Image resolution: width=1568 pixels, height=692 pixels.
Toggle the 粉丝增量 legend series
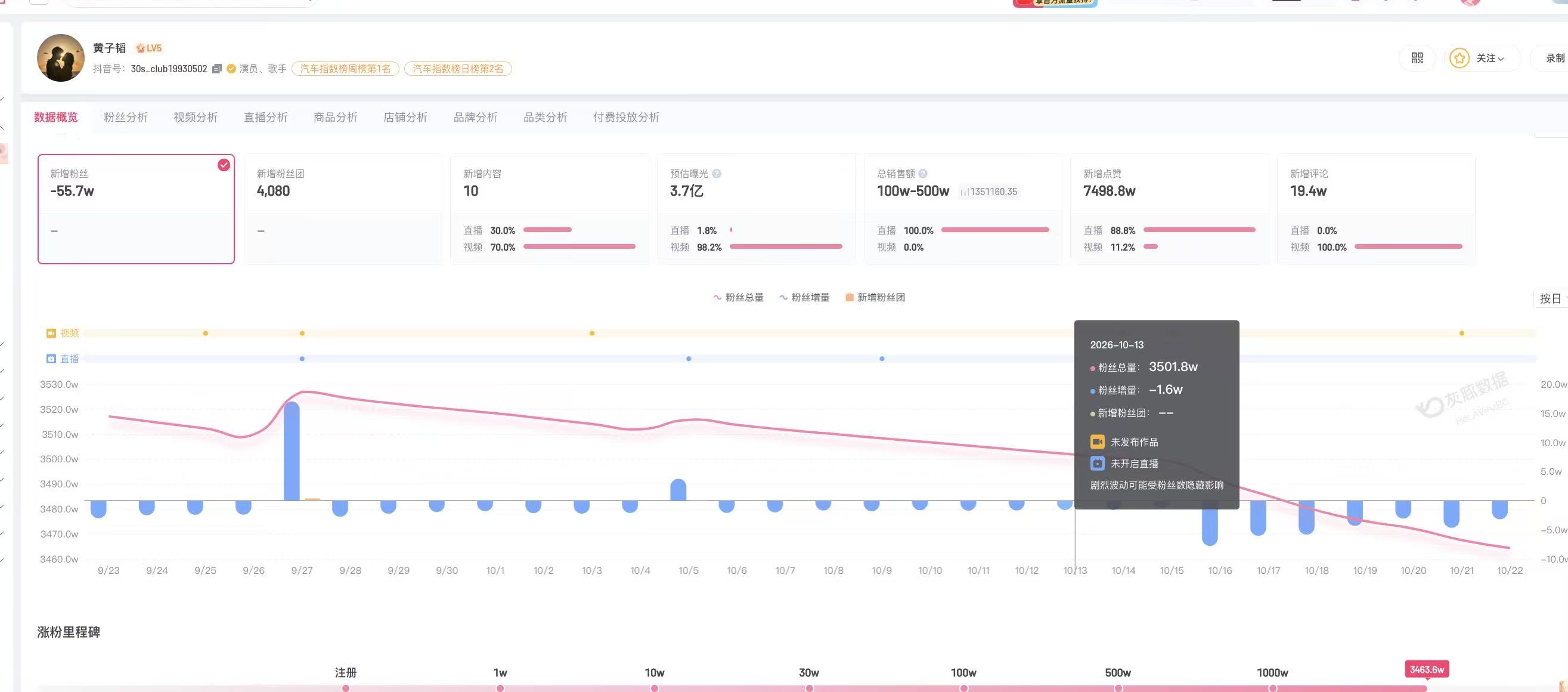click(804, 297)
